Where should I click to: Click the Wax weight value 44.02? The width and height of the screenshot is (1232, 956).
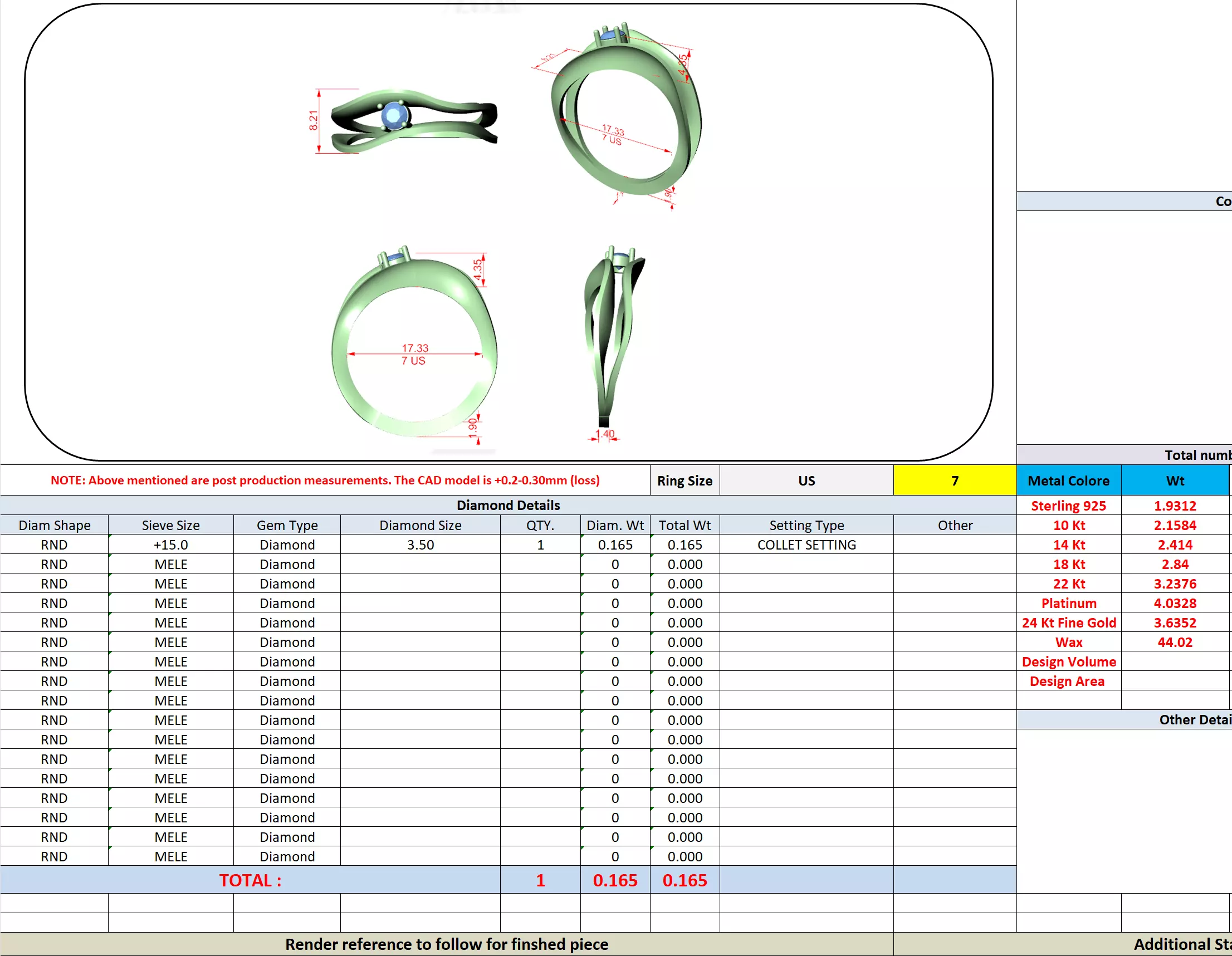pyautogui.click(x=1175, y=643)
